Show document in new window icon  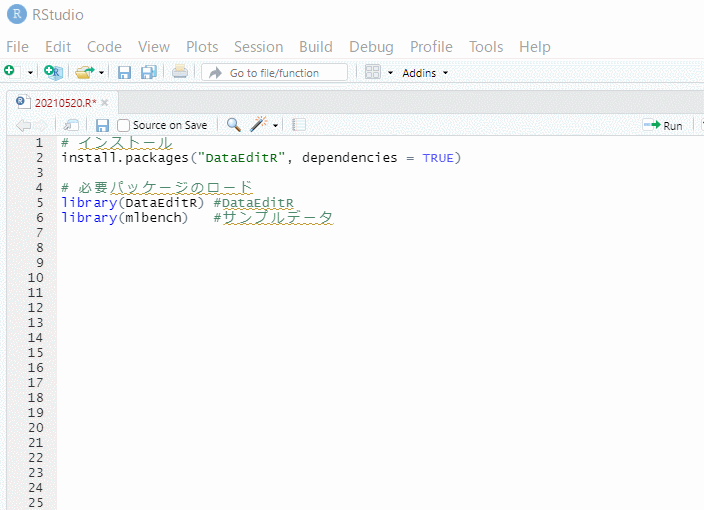click(71, 125)
